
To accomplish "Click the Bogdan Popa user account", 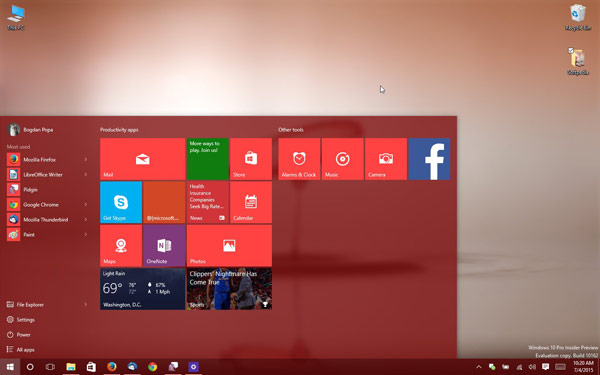I will (x=31, y=130).
